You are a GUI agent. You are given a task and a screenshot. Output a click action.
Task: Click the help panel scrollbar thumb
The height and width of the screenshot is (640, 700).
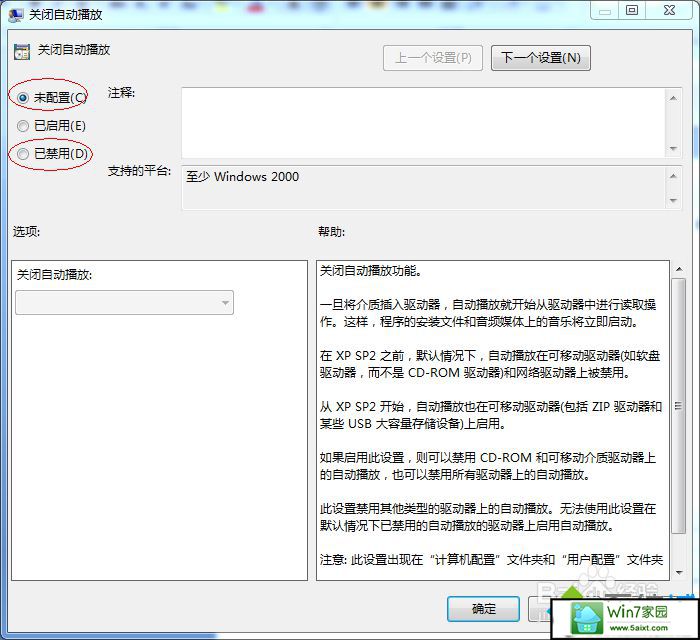(x=679, y=406)
